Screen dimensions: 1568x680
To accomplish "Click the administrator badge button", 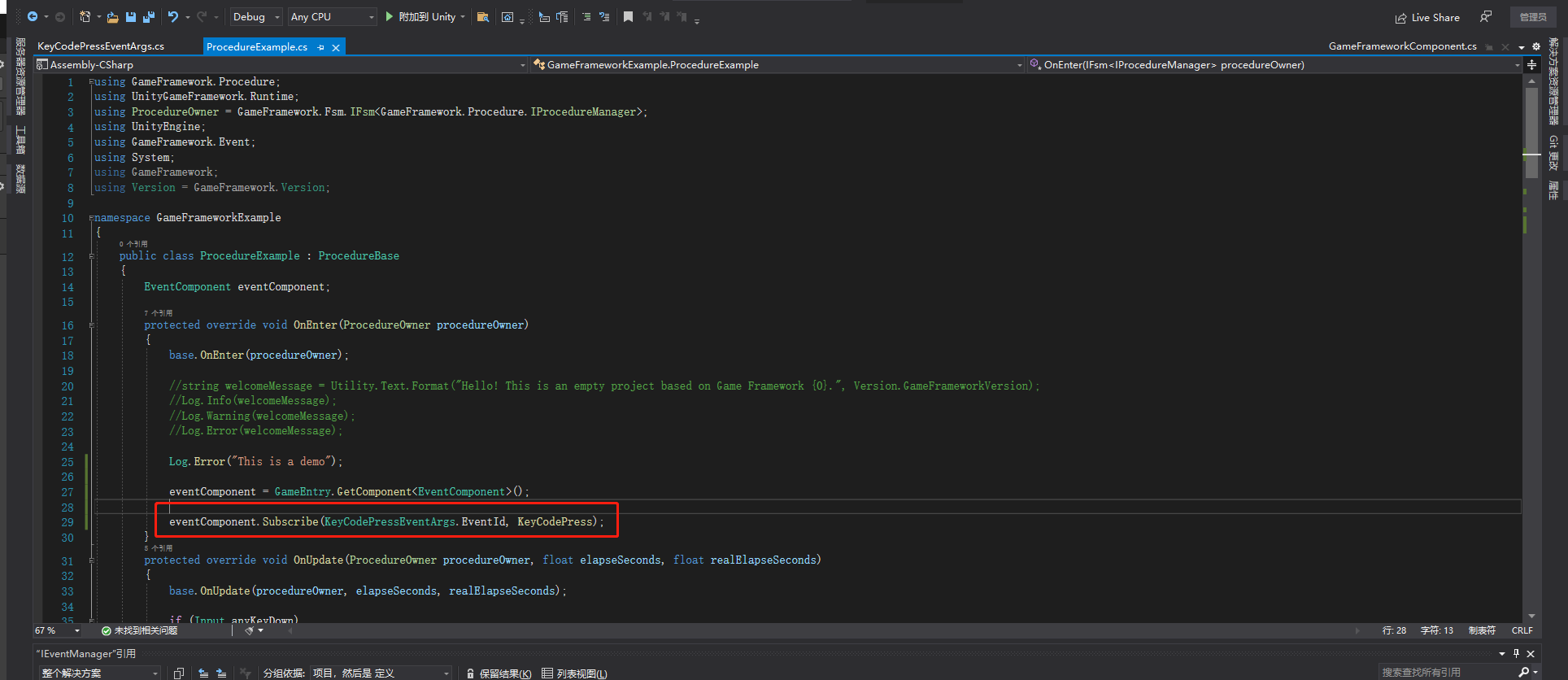I will (1533, 17).
